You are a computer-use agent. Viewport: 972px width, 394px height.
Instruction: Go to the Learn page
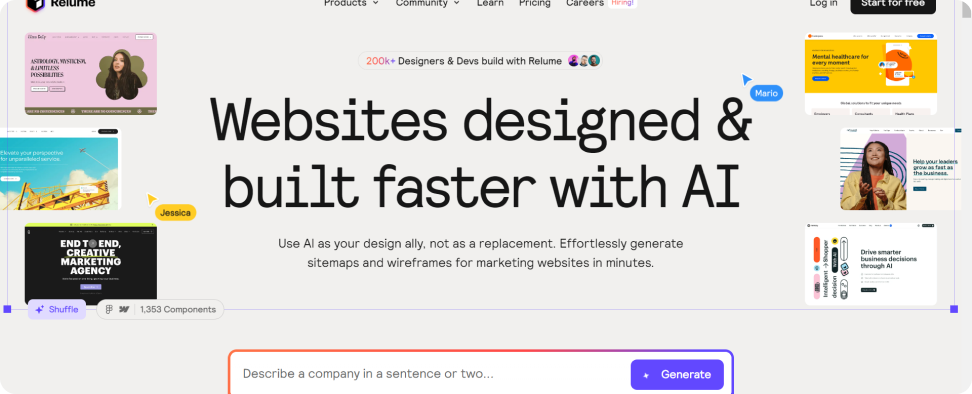[490, 4]
